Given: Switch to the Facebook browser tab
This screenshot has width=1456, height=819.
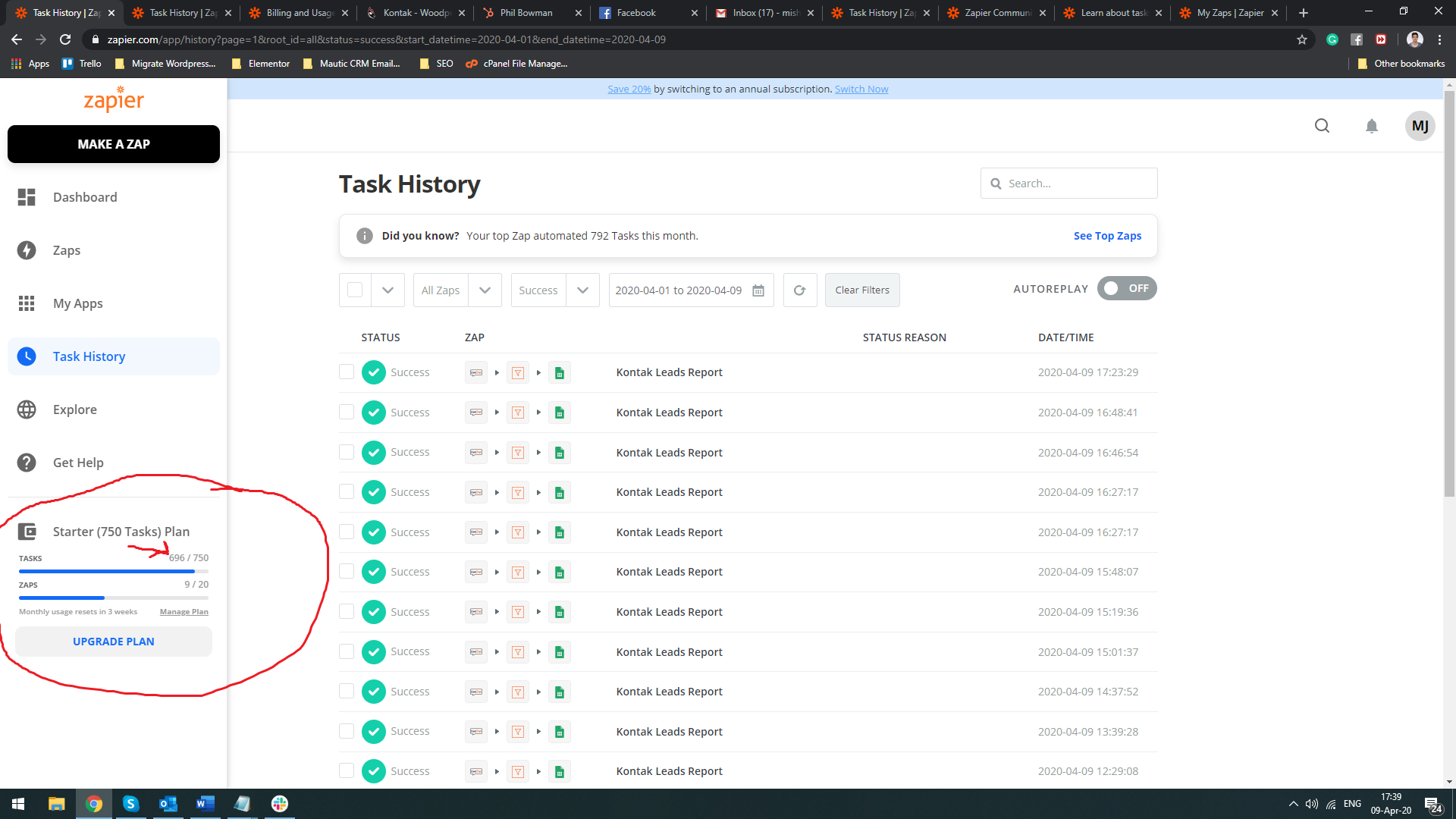Looking at the screenshot, I should tap(648, 13).
